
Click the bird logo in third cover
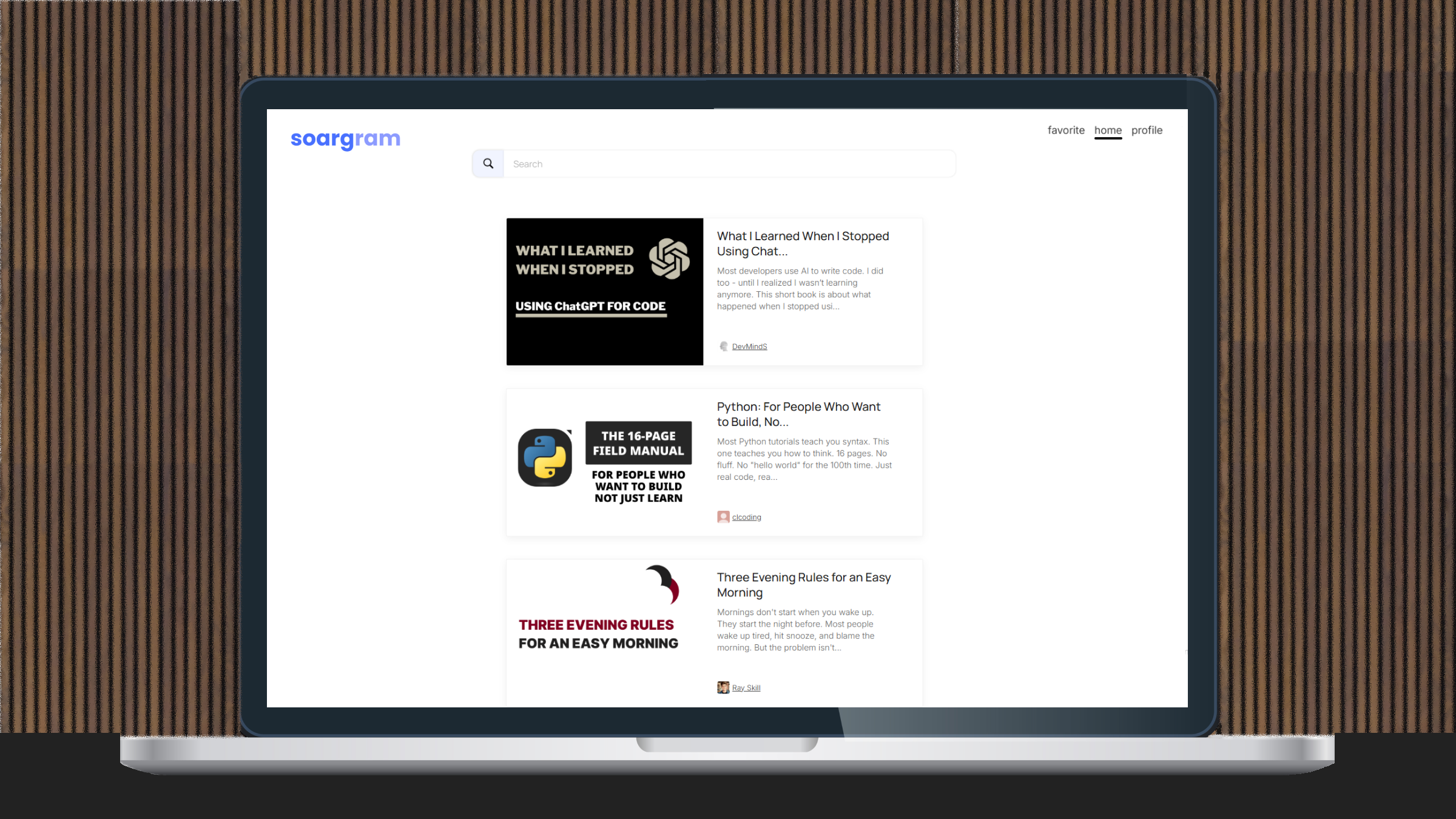(664, 584)
